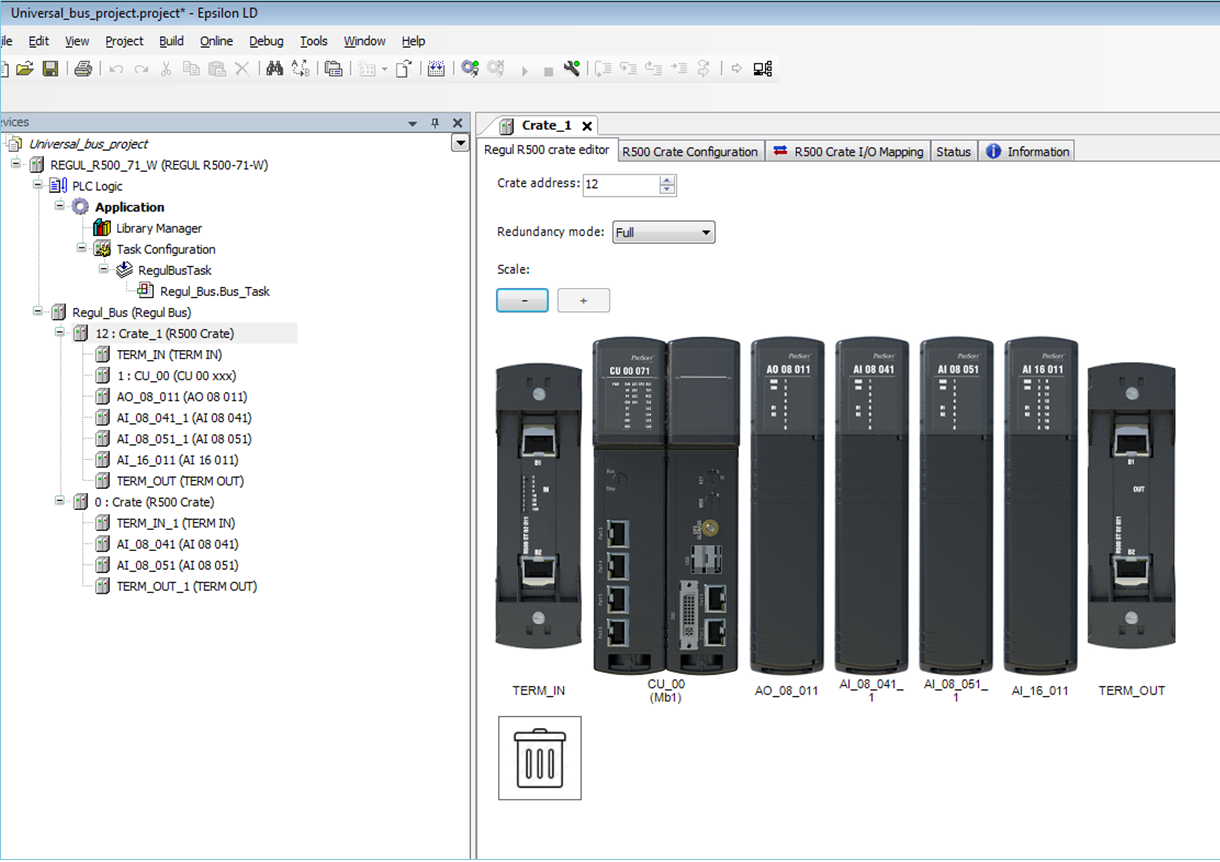The height and width of the screenshot is (862, 1220).
Task: Click the wrench debug icon in toolbar
Action: click(x=572, y=69)
